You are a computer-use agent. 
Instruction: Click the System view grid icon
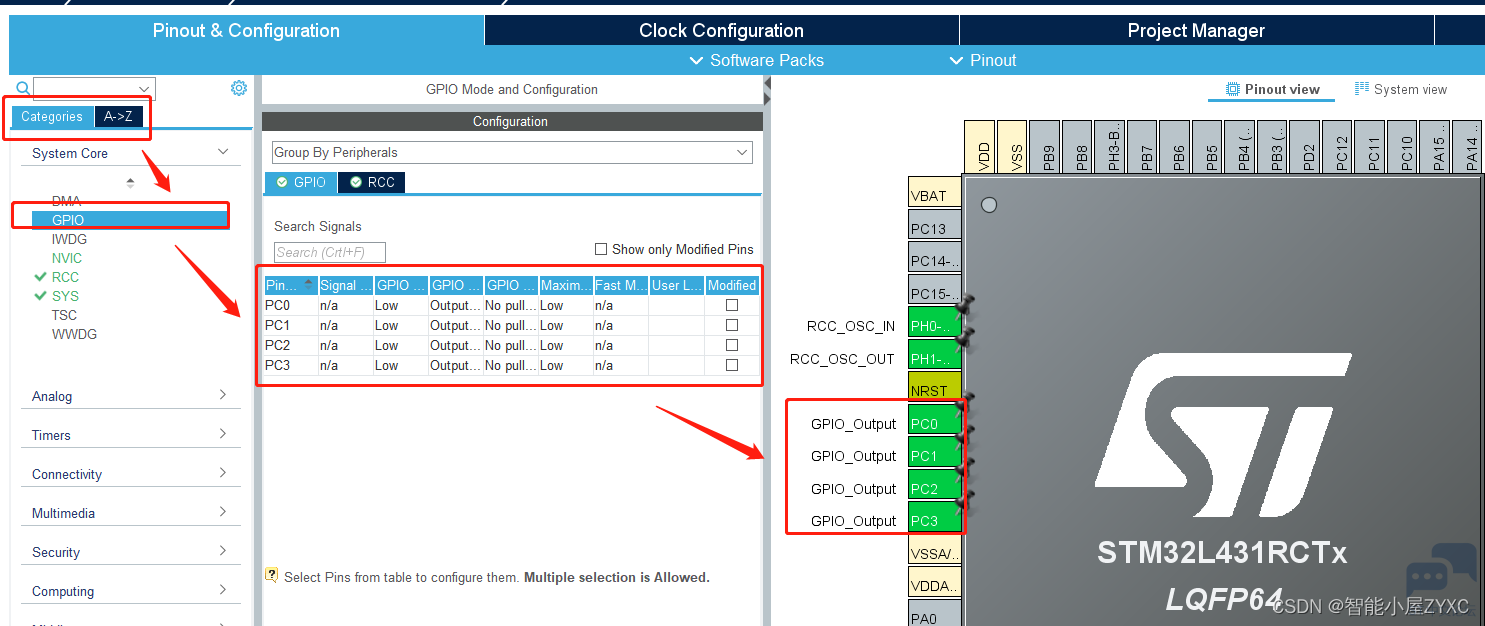coord(1362,89)
